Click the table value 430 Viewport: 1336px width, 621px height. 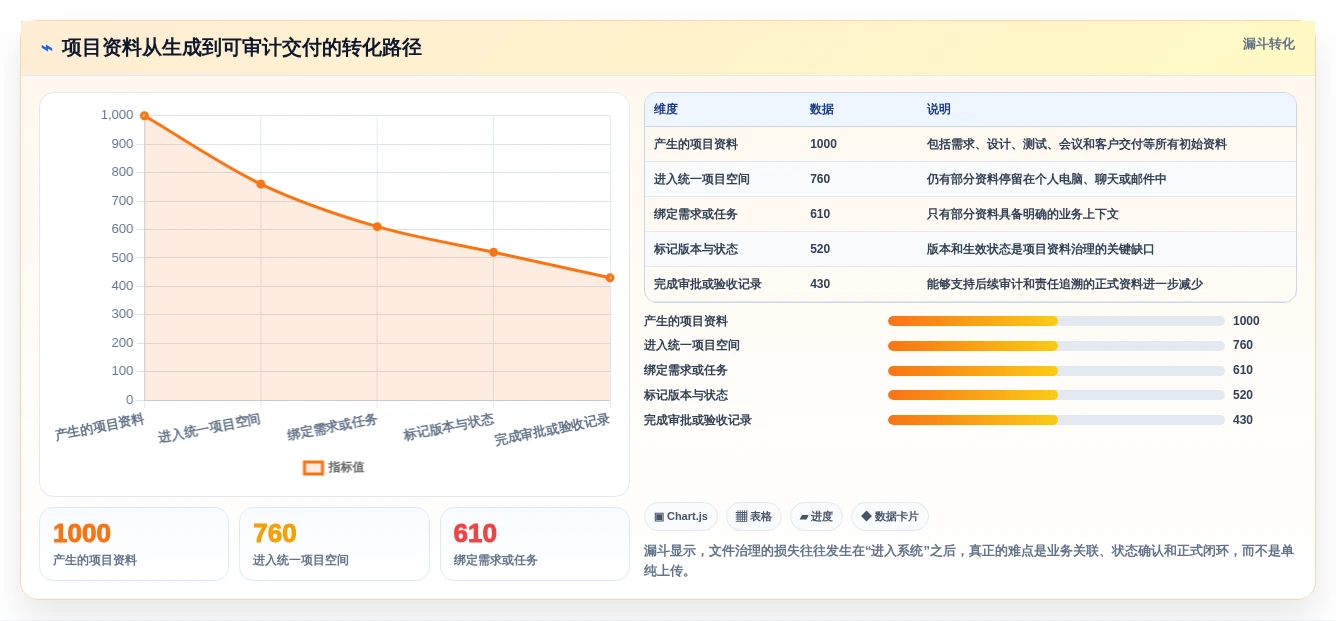click(x=820, y=284)
